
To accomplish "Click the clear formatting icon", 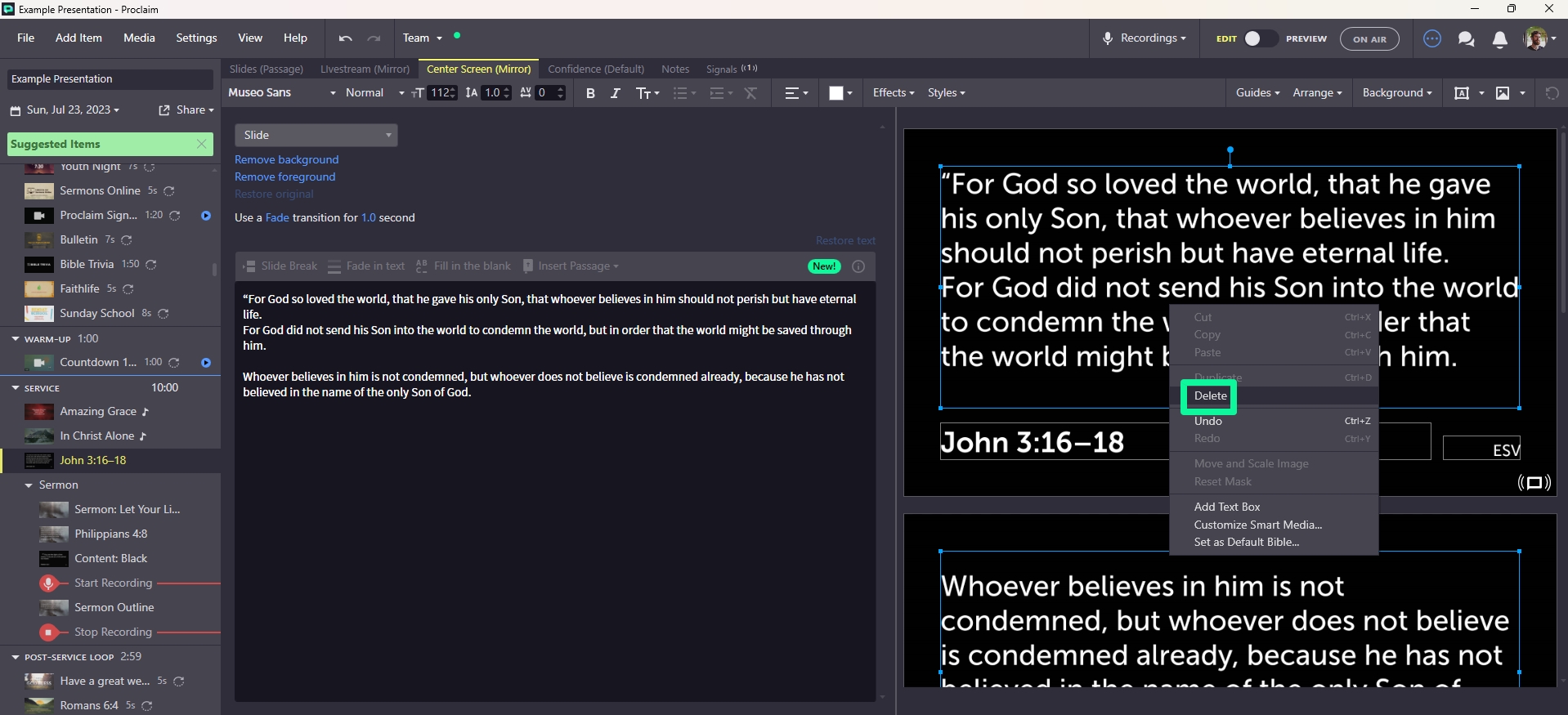I will click(x=750, y=93).
